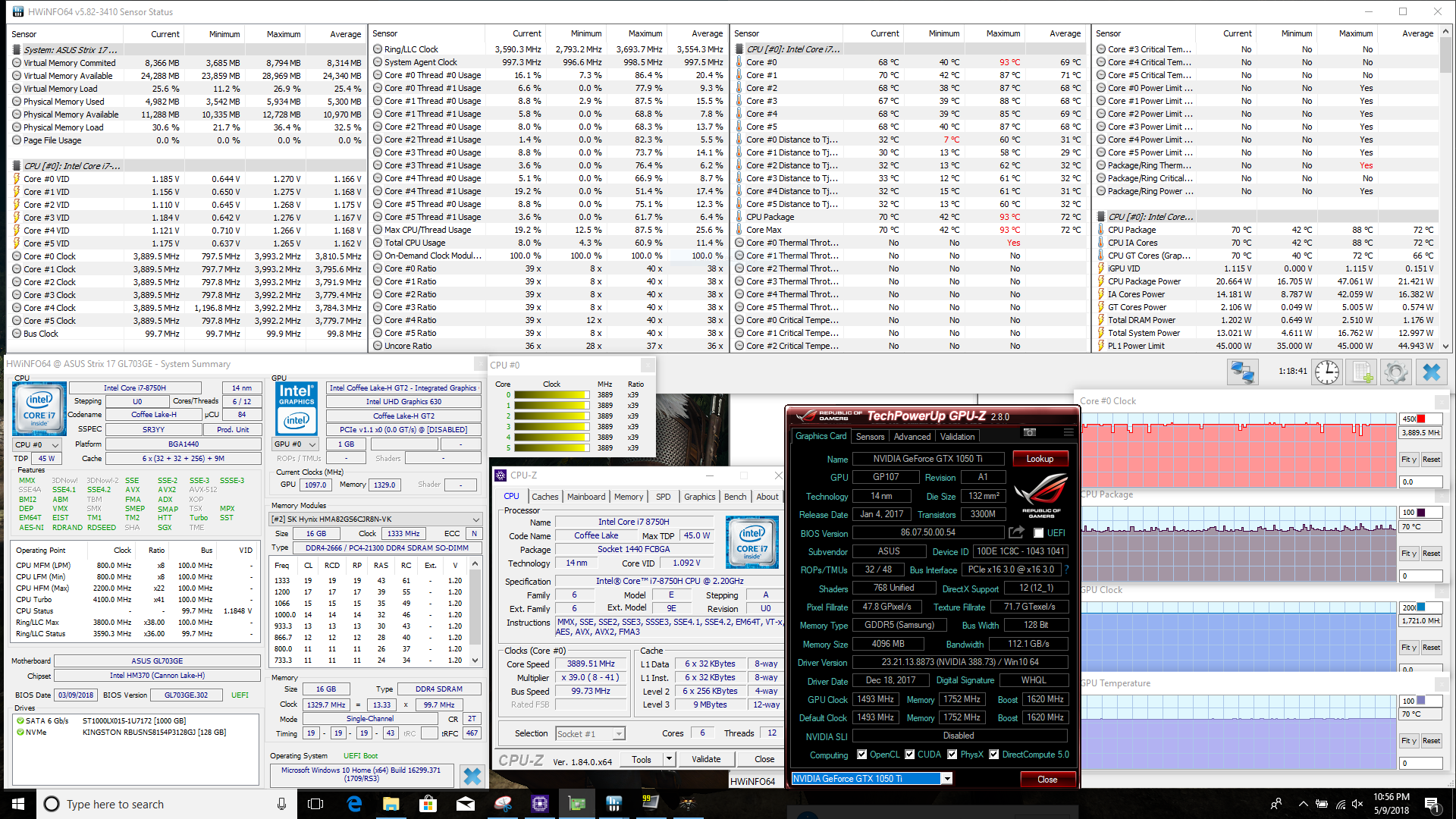Toggle the UEFI checkbox in GPU-Z
Viewport: 1456px width, 819px height.
coord(1038,533)
